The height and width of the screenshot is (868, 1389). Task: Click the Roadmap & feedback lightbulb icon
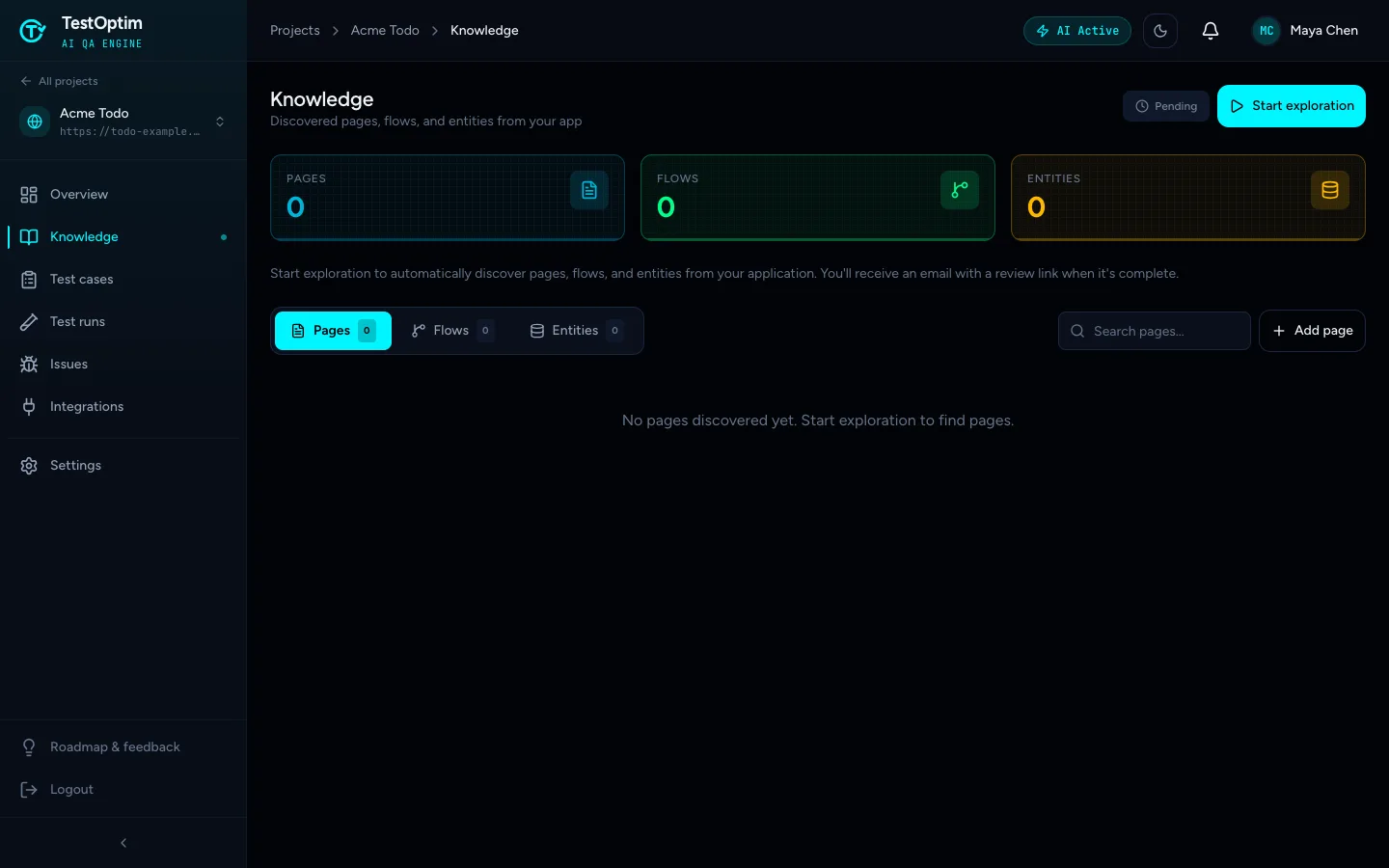coord(29,747)
